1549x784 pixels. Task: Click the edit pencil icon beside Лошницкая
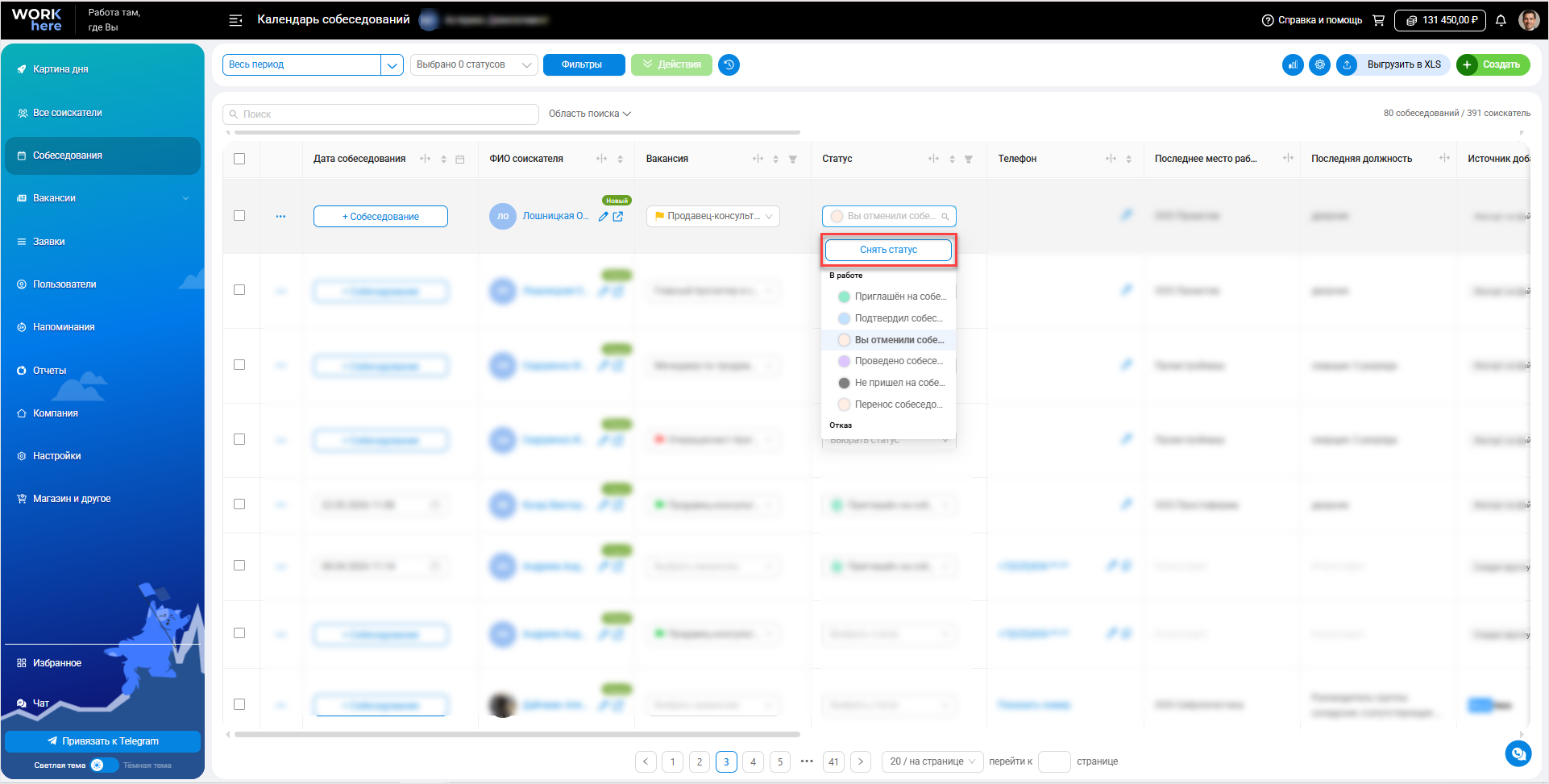point(603,217)
